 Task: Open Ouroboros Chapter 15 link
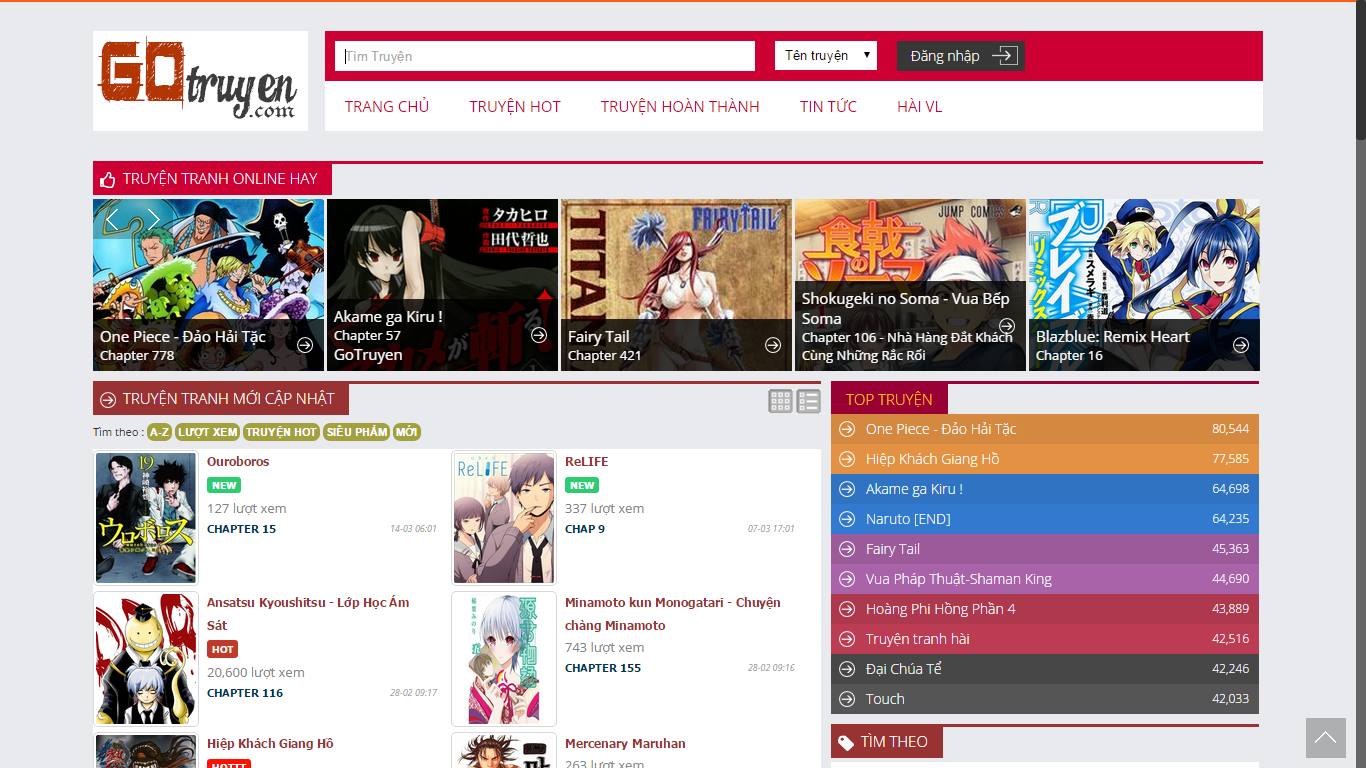[241, 529]
